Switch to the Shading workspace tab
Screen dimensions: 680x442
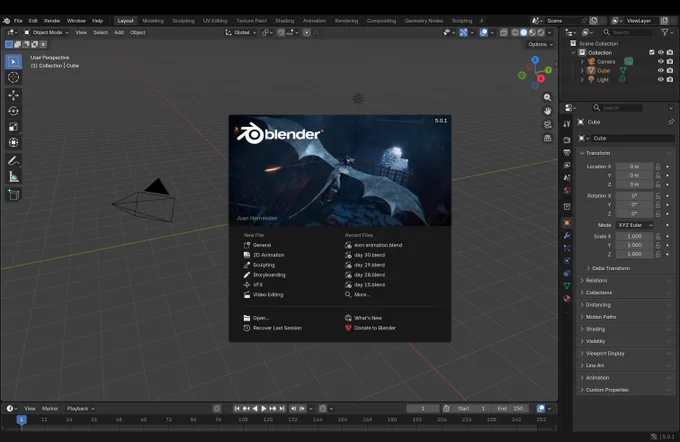284,21
